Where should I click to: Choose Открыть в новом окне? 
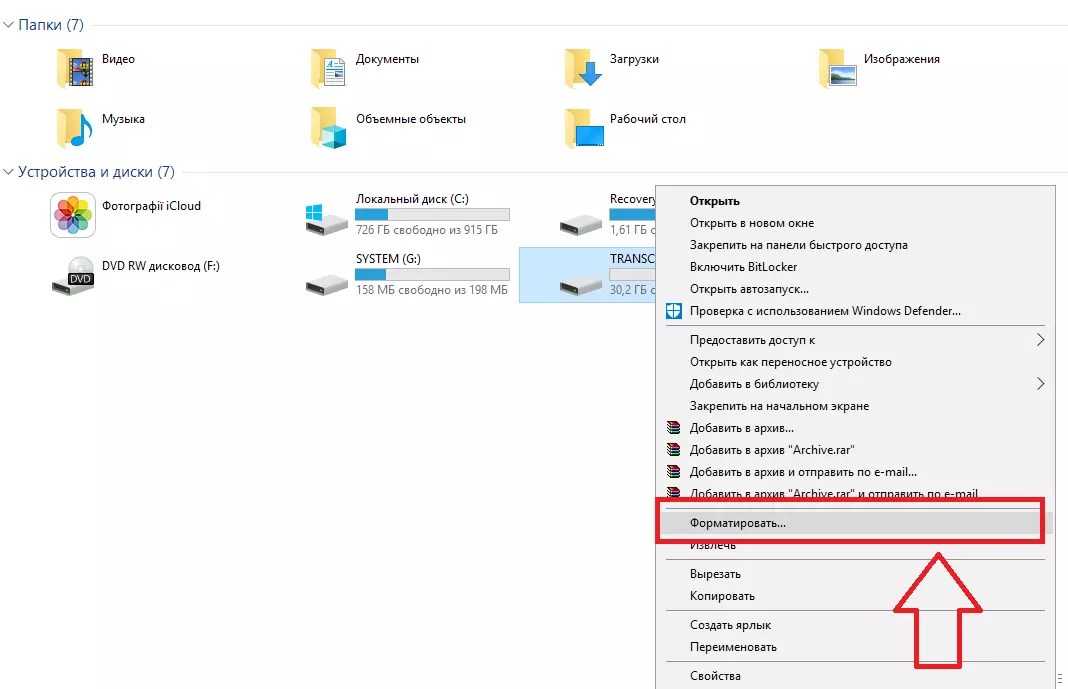tap(751, 223)
